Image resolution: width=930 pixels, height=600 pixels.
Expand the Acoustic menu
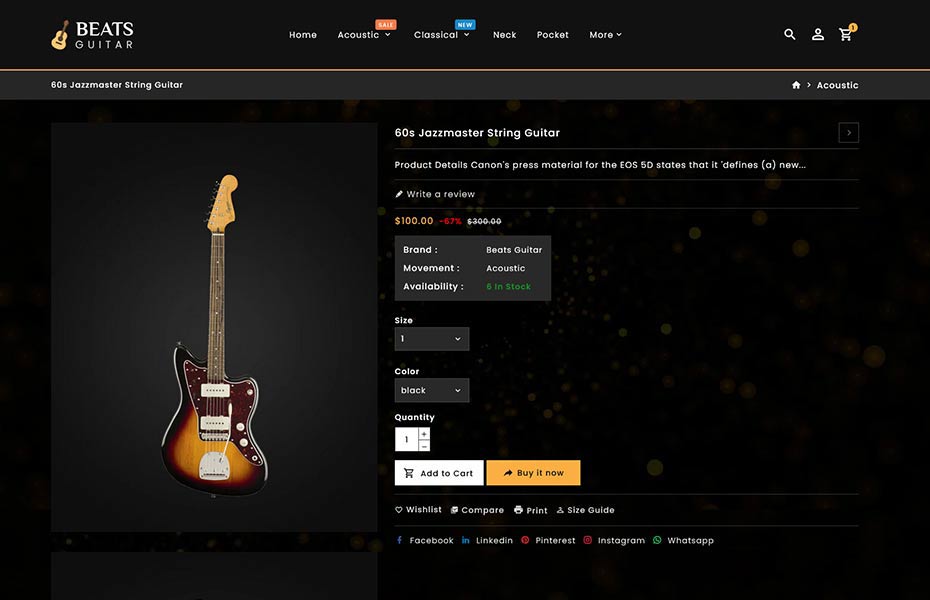coord(363,35)
